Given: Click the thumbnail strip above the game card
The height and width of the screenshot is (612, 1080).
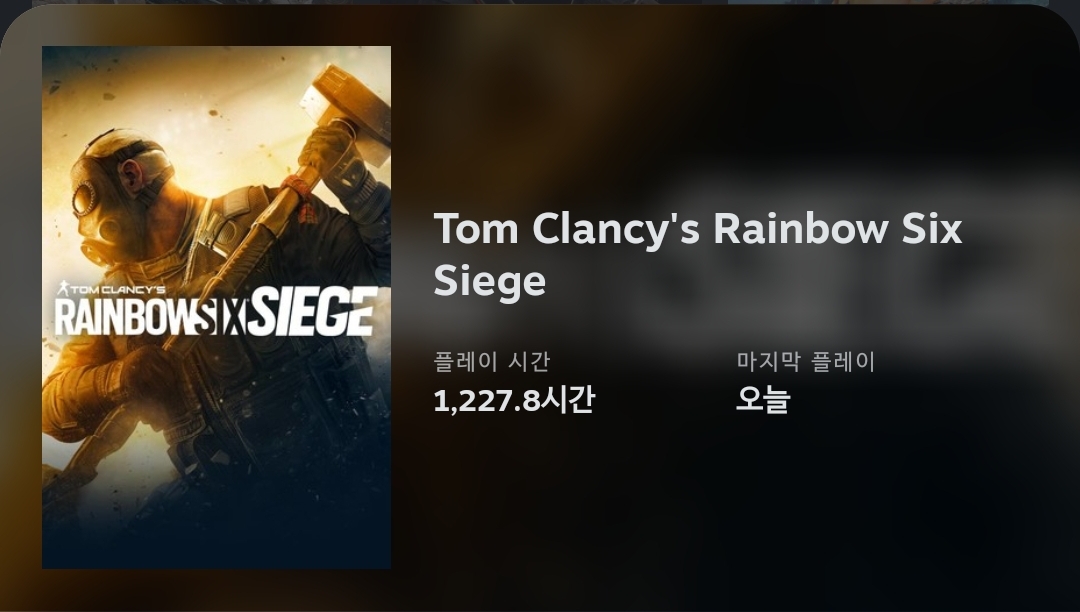Looking at the screenshot, I should pos(540,2).
